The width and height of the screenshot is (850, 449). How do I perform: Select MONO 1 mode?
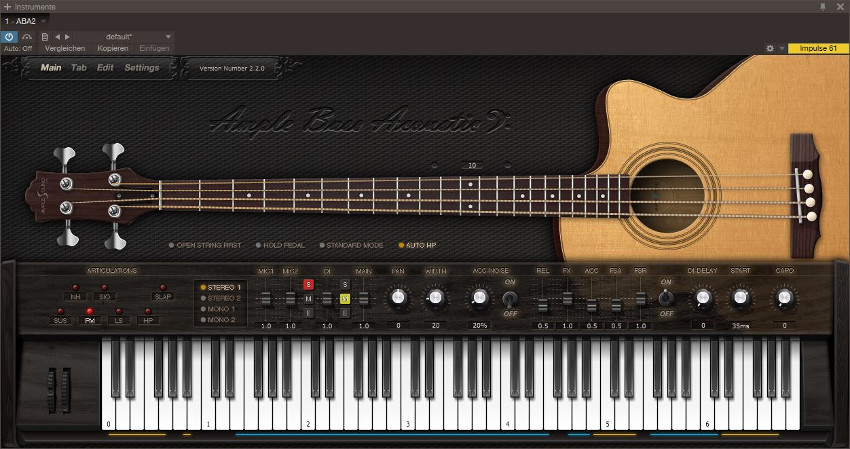[218, 309]
